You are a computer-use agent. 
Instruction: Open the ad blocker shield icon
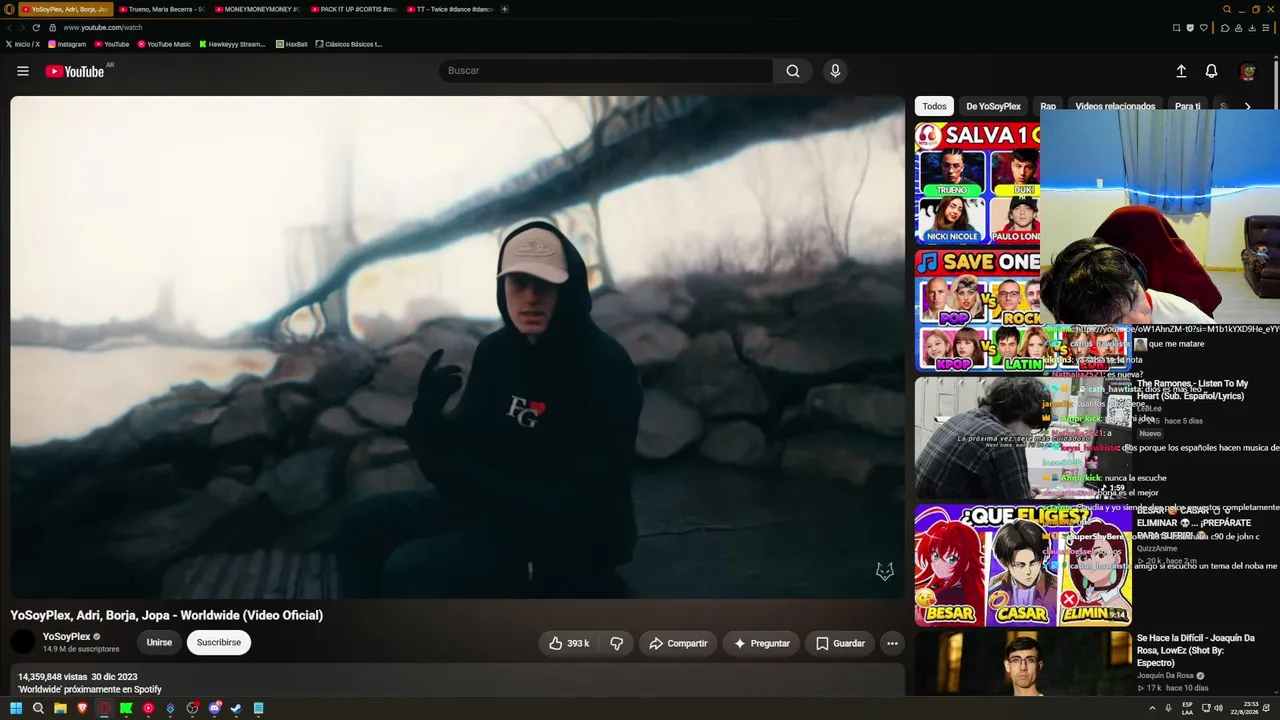pos(1190,28)
